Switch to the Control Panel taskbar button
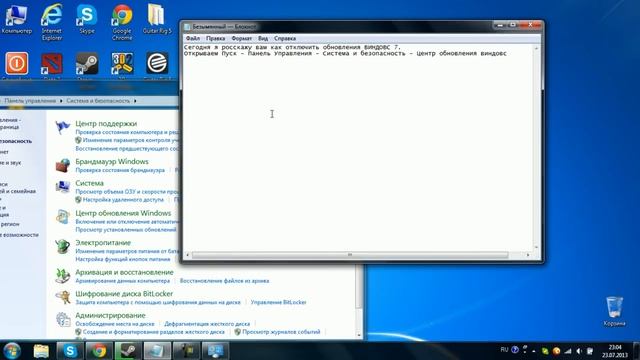 [216, 351]
